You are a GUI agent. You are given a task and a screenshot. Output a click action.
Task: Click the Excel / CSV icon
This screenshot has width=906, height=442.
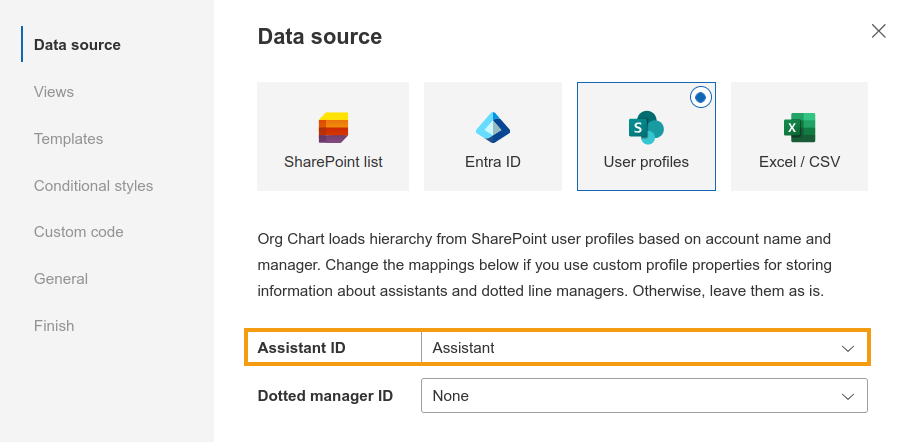pos(800,128)
